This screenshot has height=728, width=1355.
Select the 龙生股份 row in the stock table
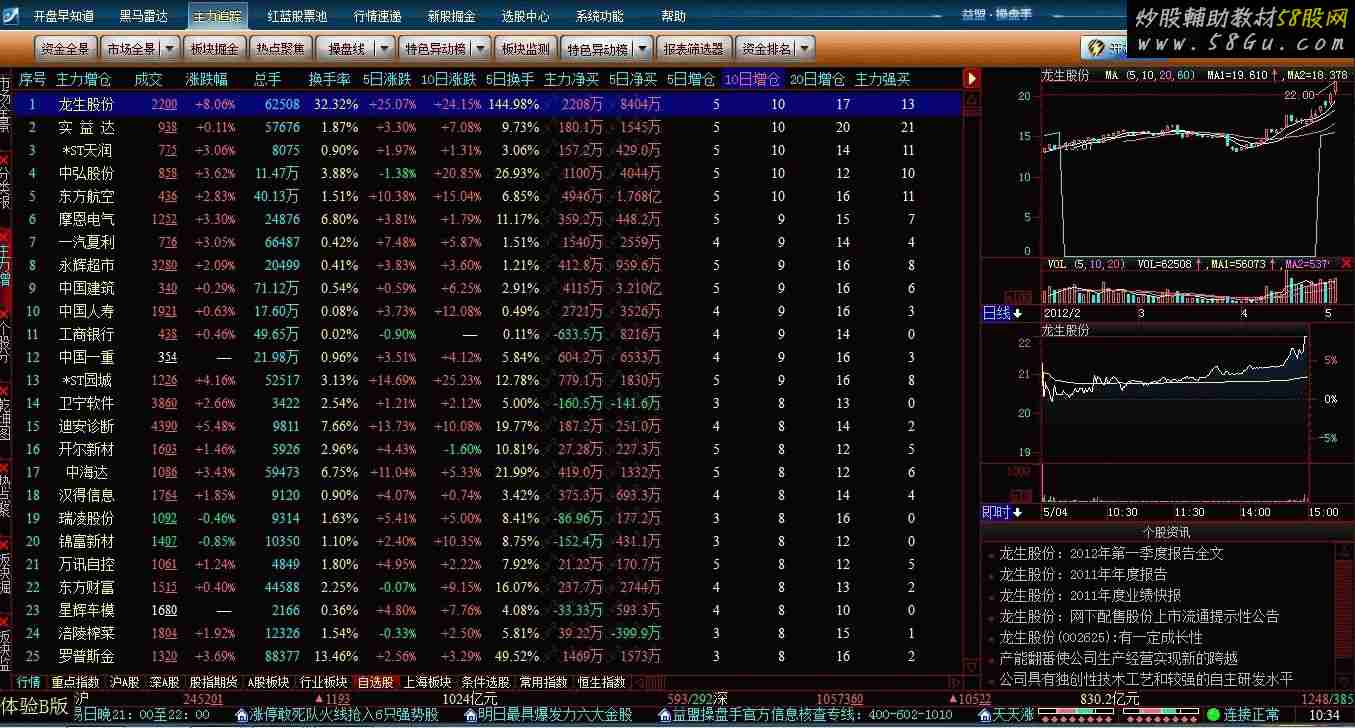click(490, 104)
